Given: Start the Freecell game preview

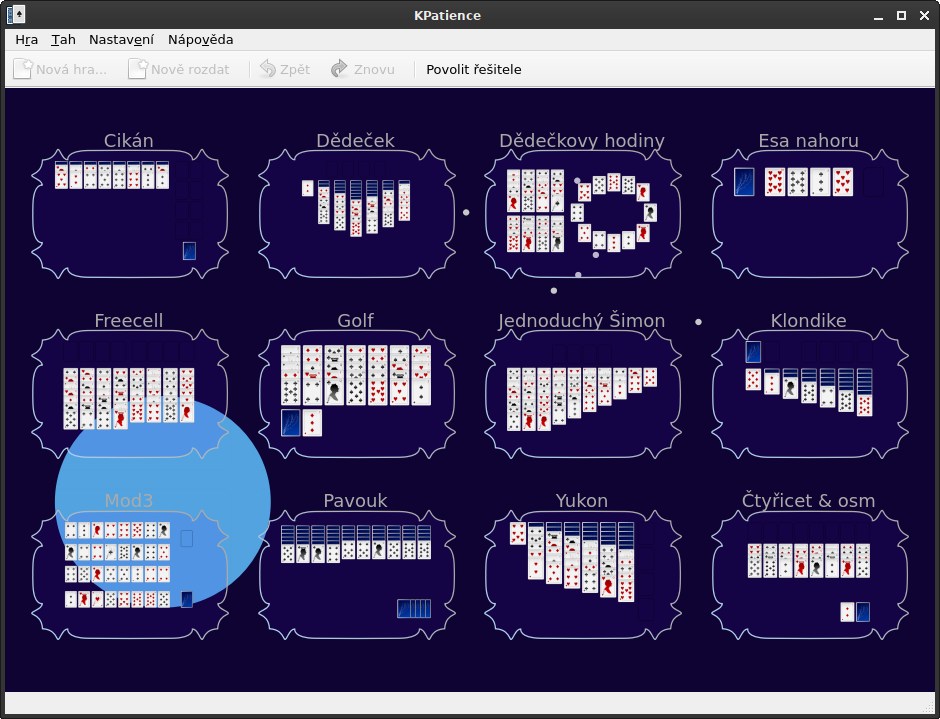Looking at the screenshot, I should (129, 394).
